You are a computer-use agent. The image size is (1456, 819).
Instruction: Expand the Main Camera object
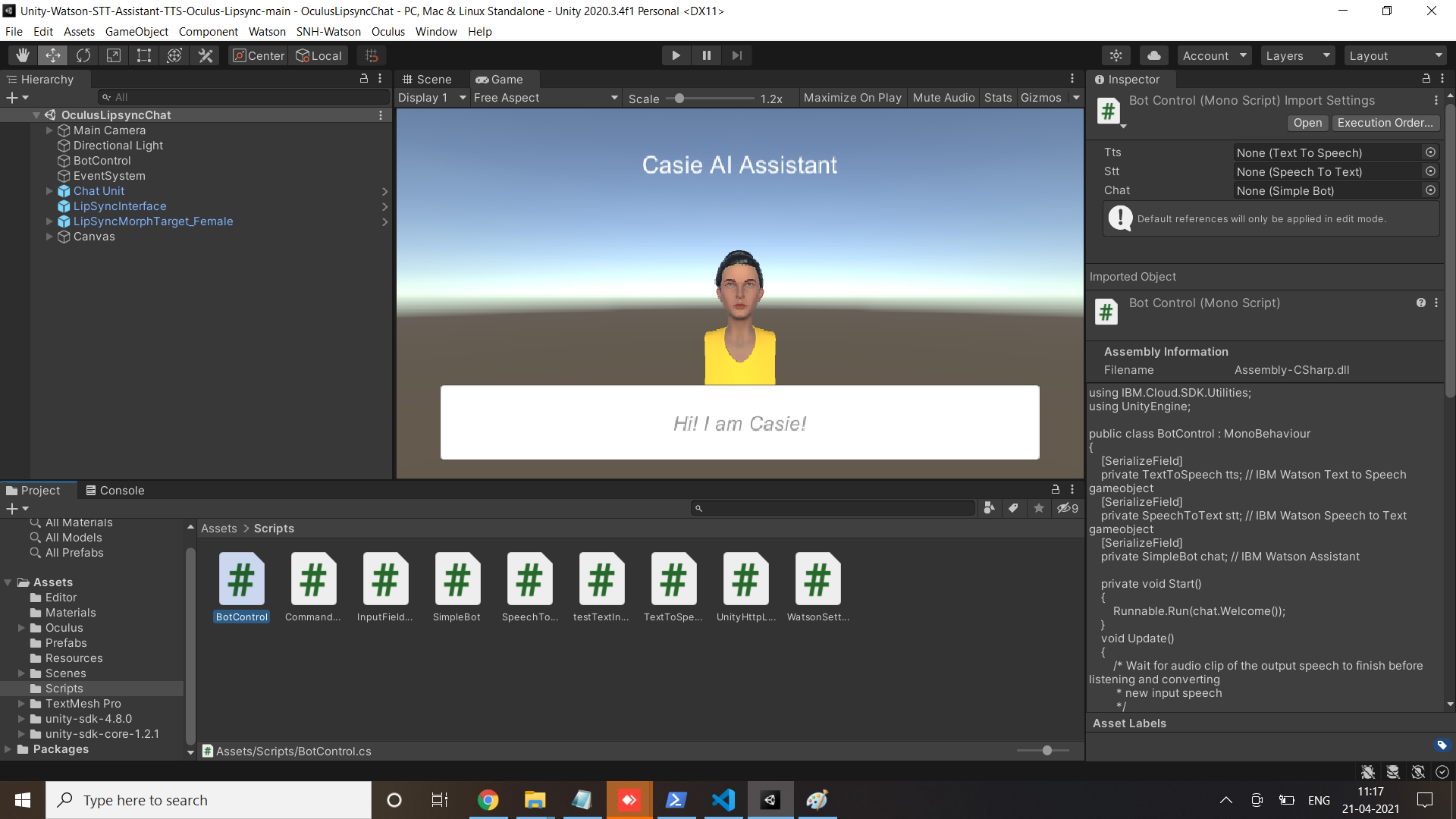pyautogui.click(x=49, y=130)
